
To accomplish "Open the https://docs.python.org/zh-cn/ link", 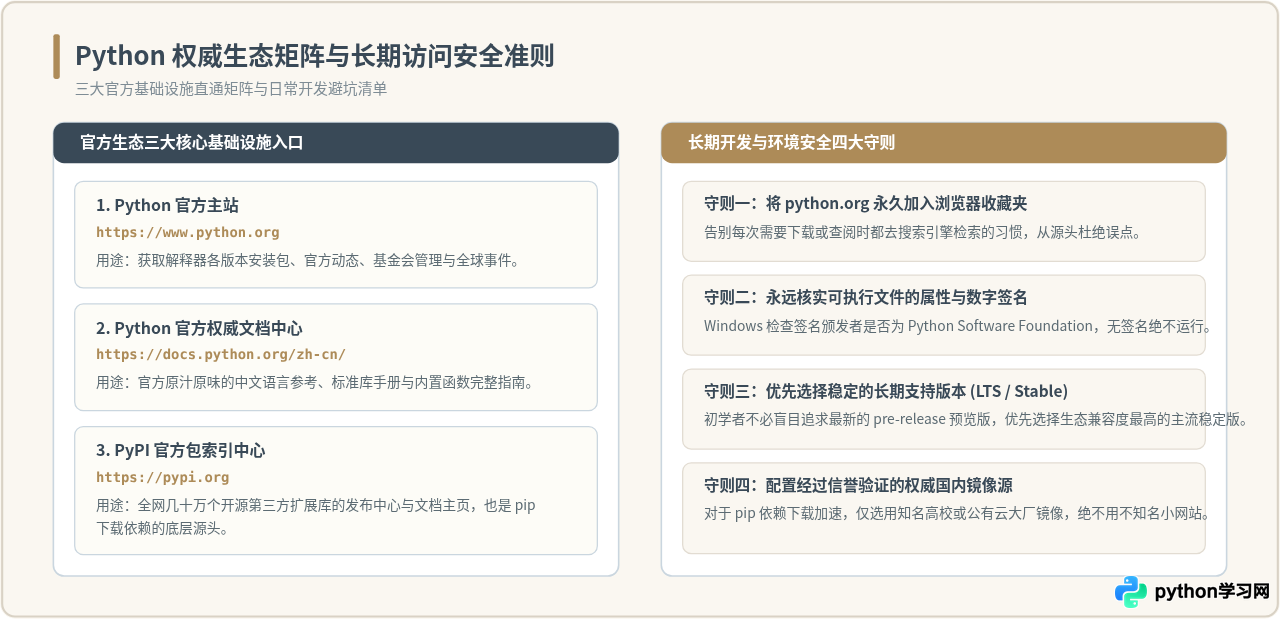I will [221, 355].
